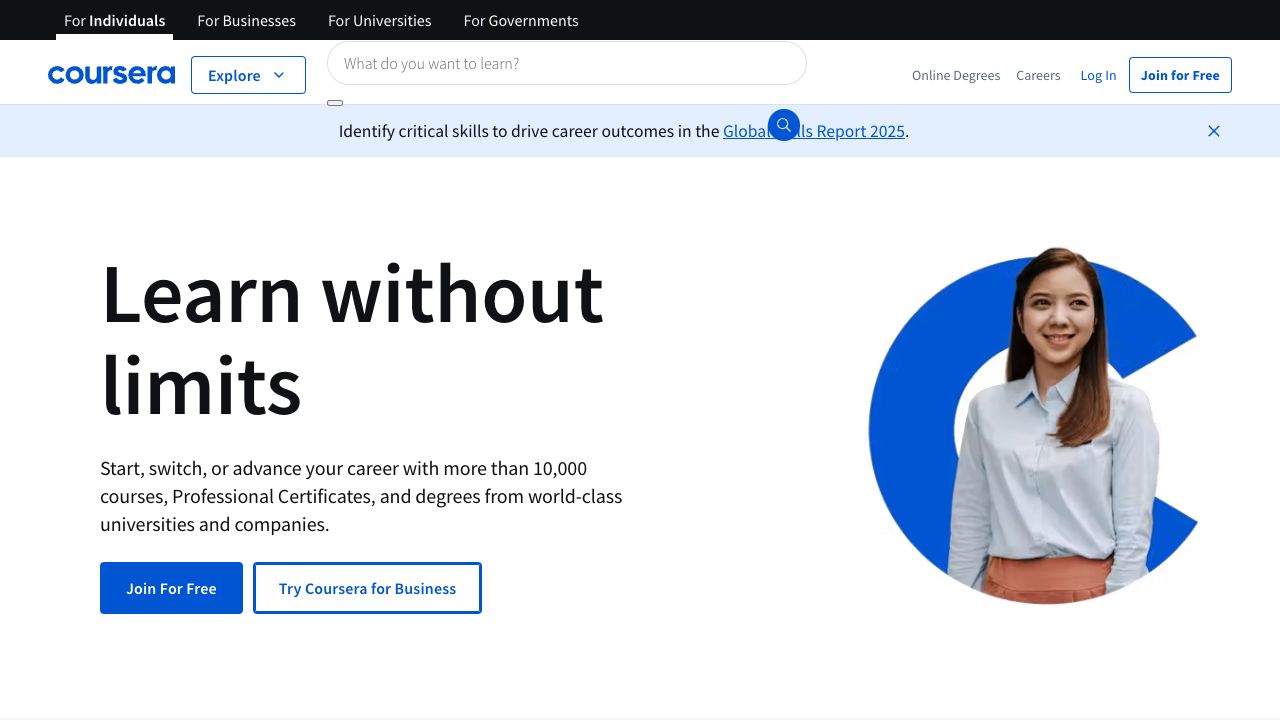Click the Log In link

coord(1097,75)
